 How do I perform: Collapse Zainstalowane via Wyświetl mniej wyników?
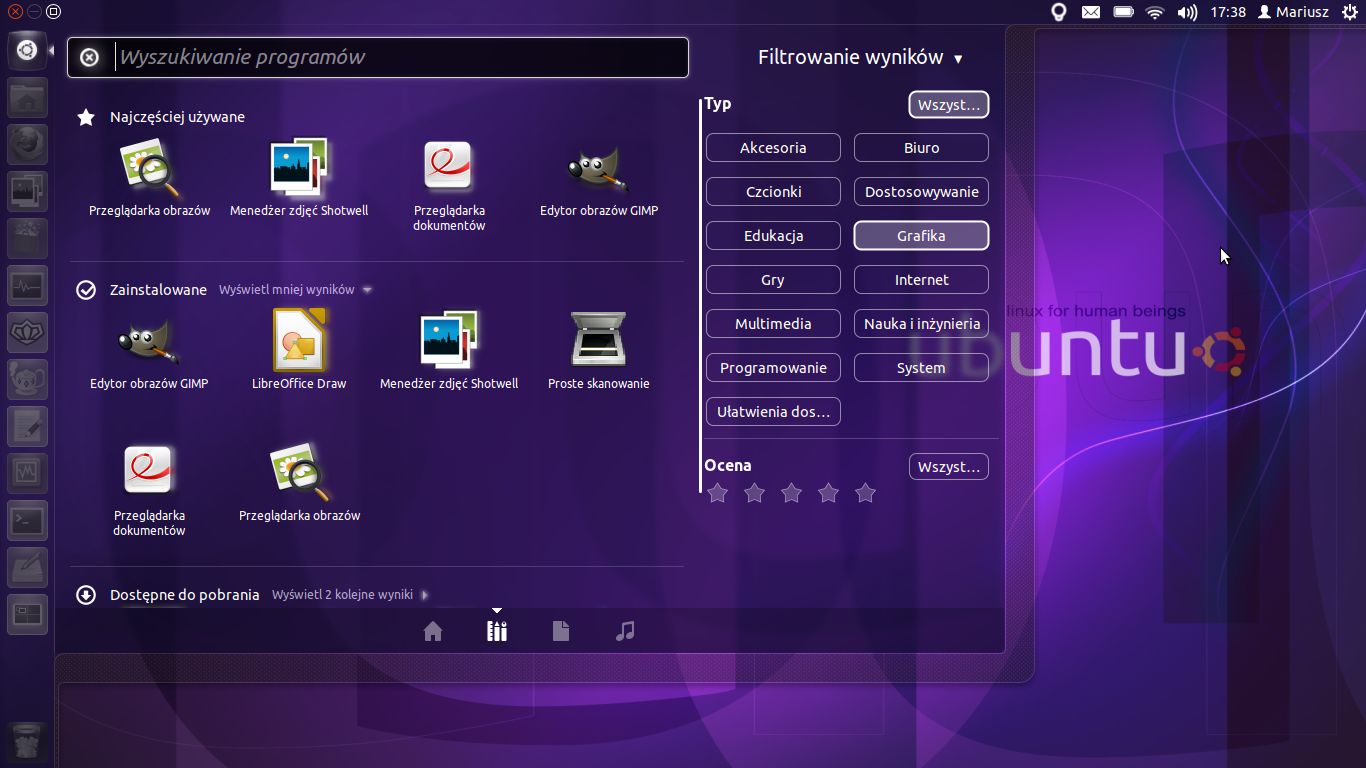pos(295,290)
